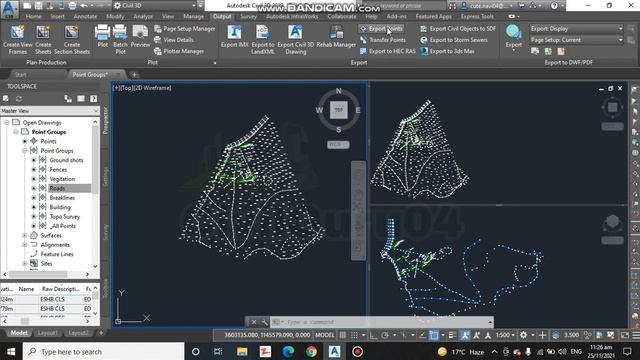Open Create Section Sheets tool

coord(72,40)
